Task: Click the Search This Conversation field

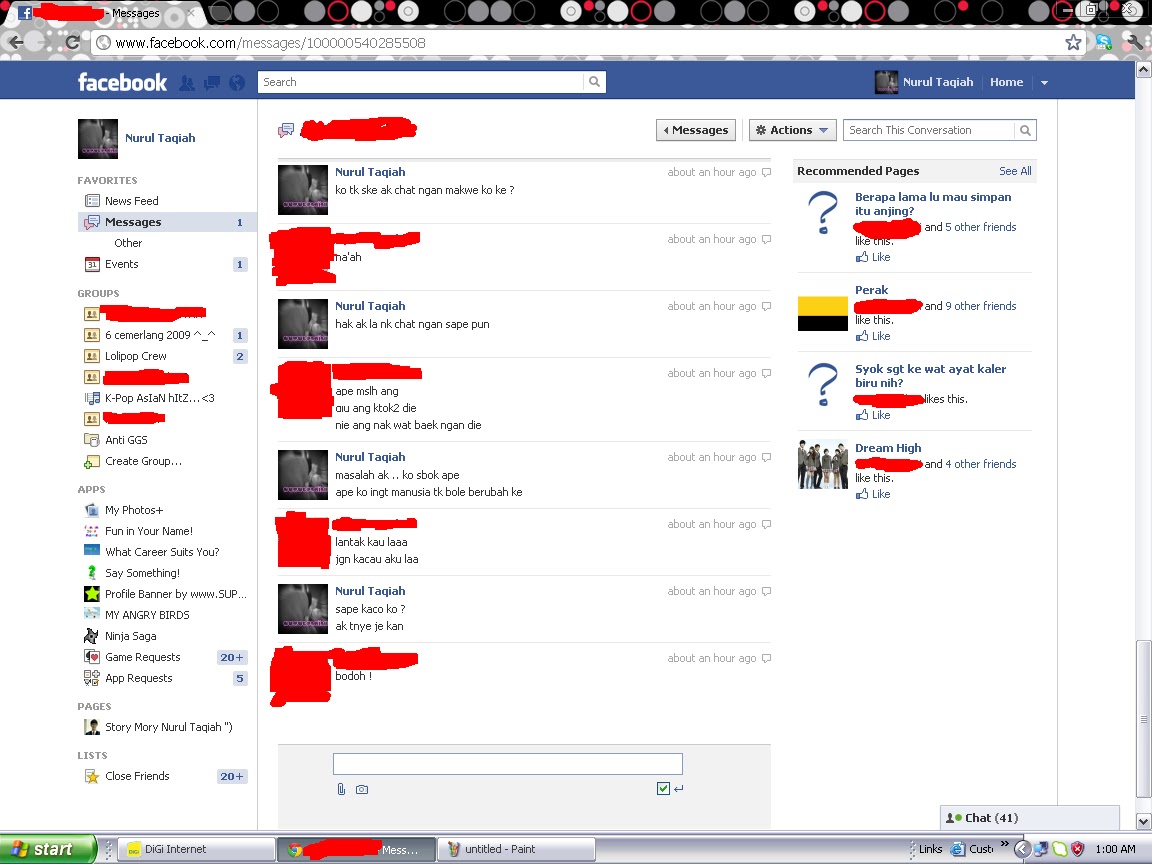Action: pyautogui.click(x=929, y=130)
